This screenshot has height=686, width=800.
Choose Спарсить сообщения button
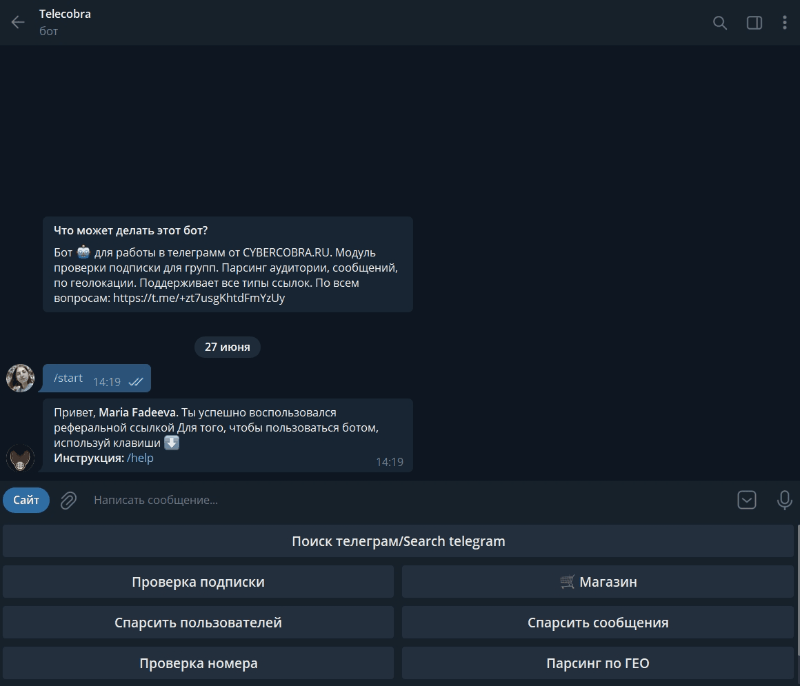(598, 622)
